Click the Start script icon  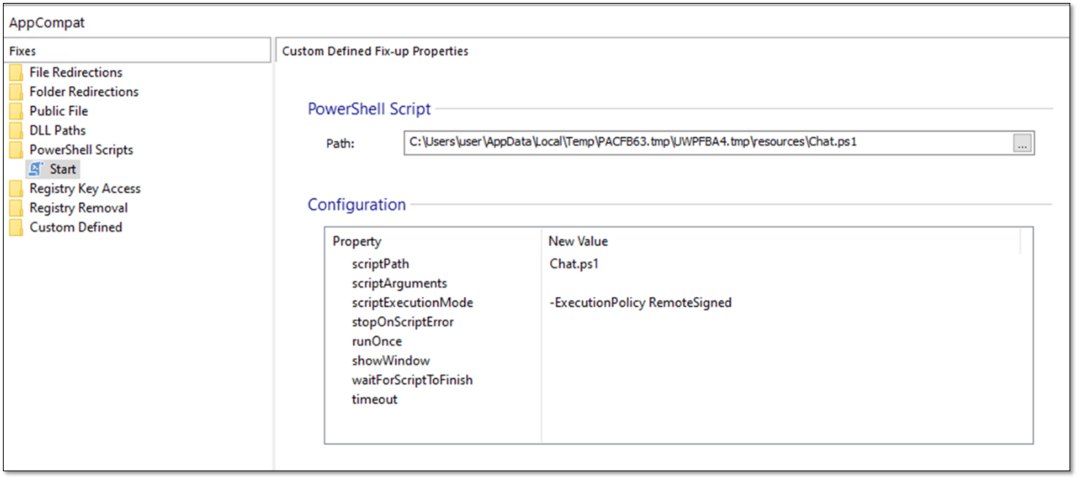click(x=37, y=169)
